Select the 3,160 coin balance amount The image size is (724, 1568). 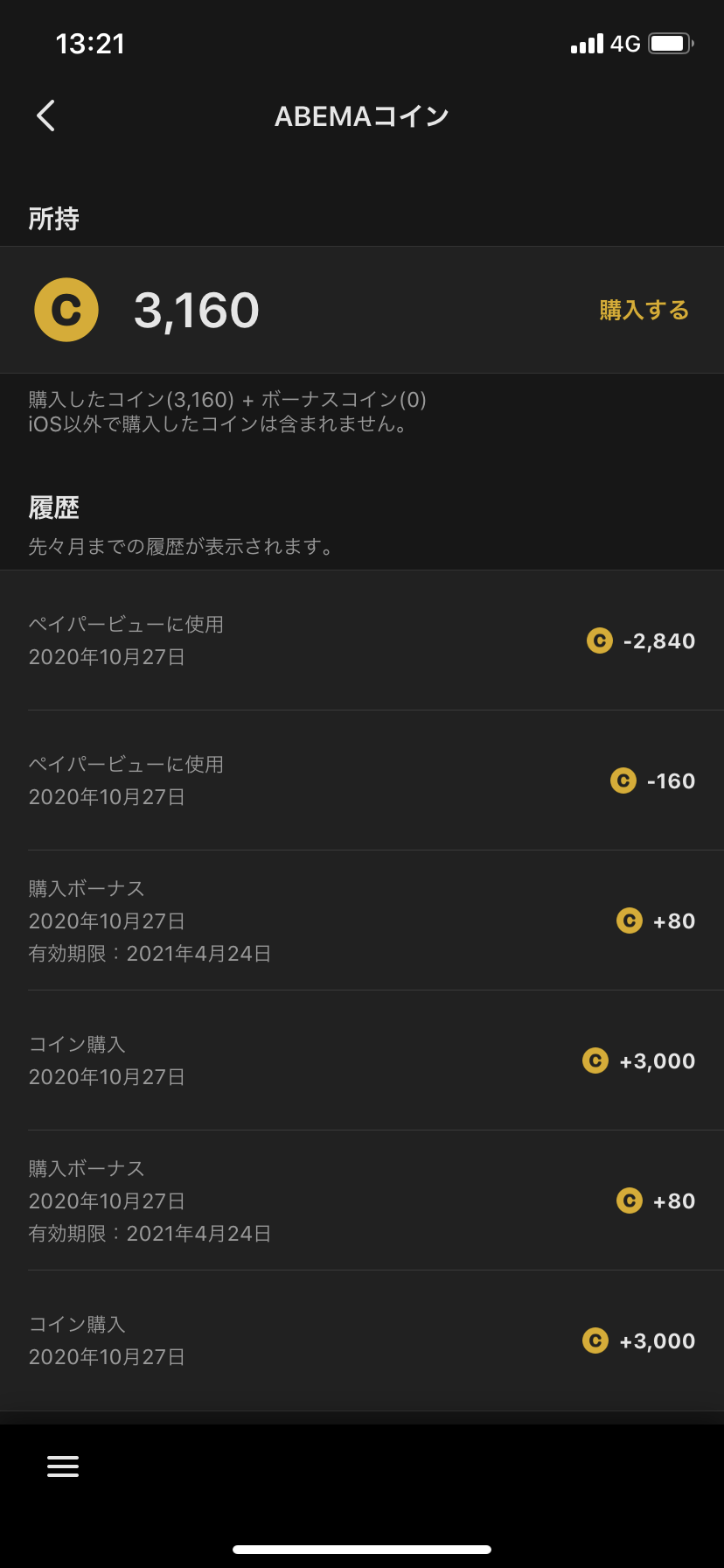[197, 311]
